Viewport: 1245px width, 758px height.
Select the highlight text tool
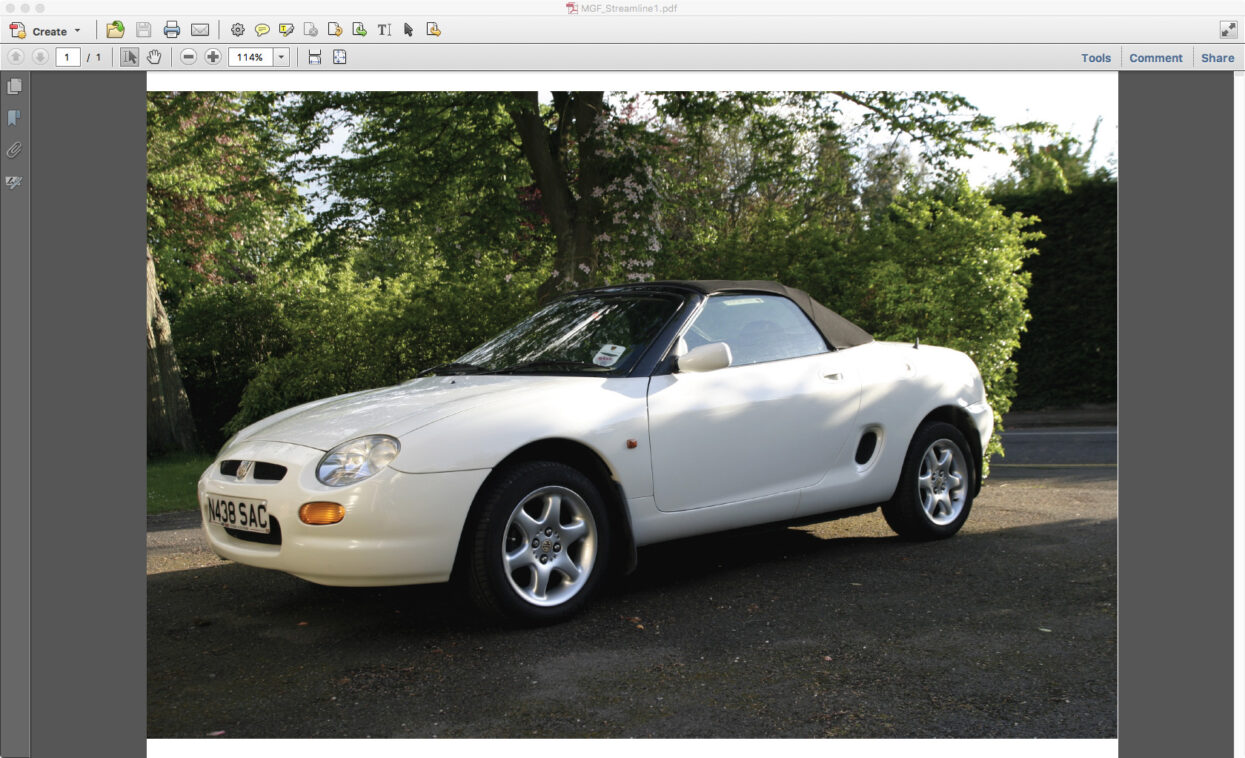[287, 30]
